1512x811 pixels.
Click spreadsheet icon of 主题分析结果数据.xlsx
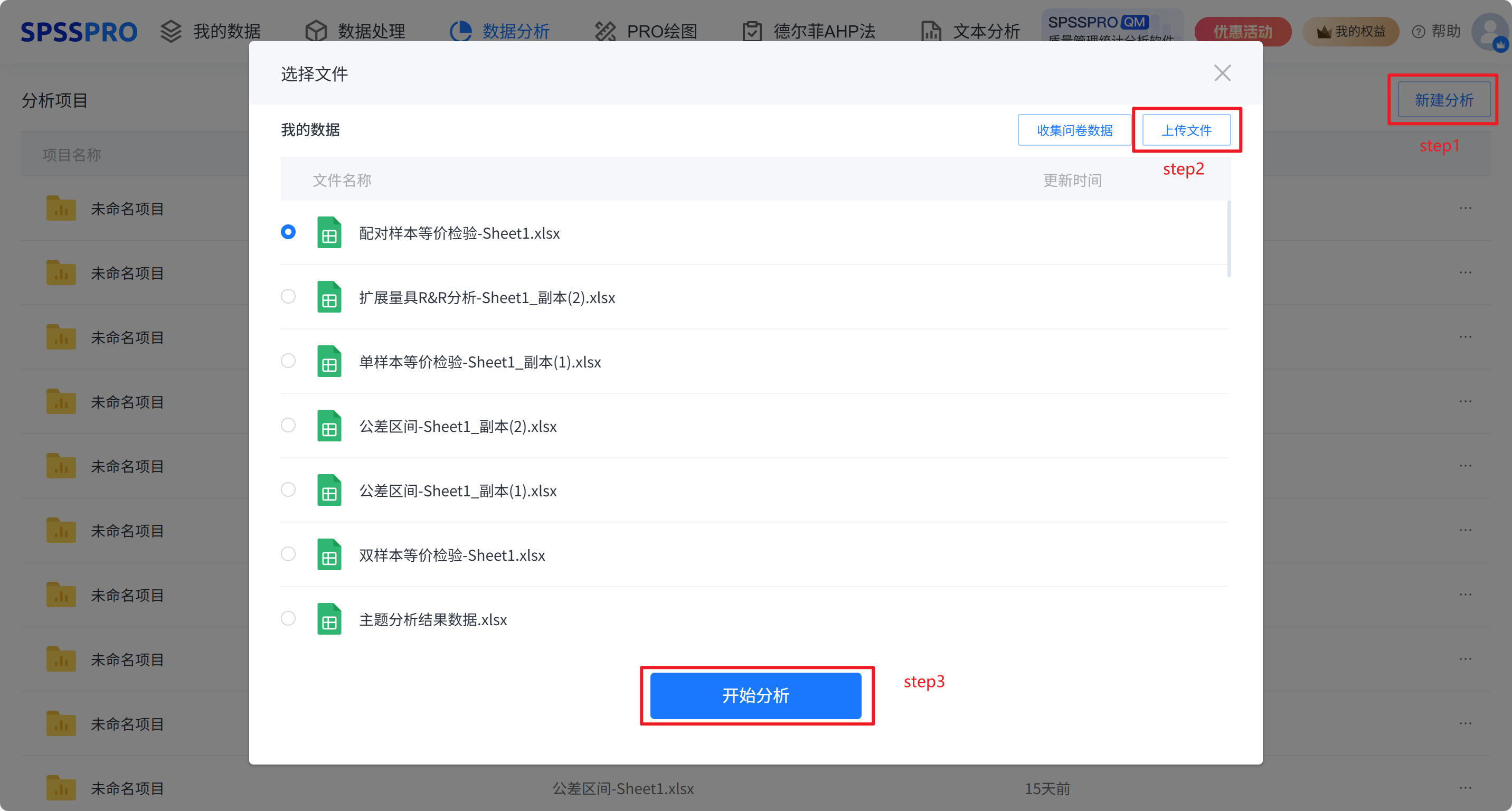tap(329, 619)
